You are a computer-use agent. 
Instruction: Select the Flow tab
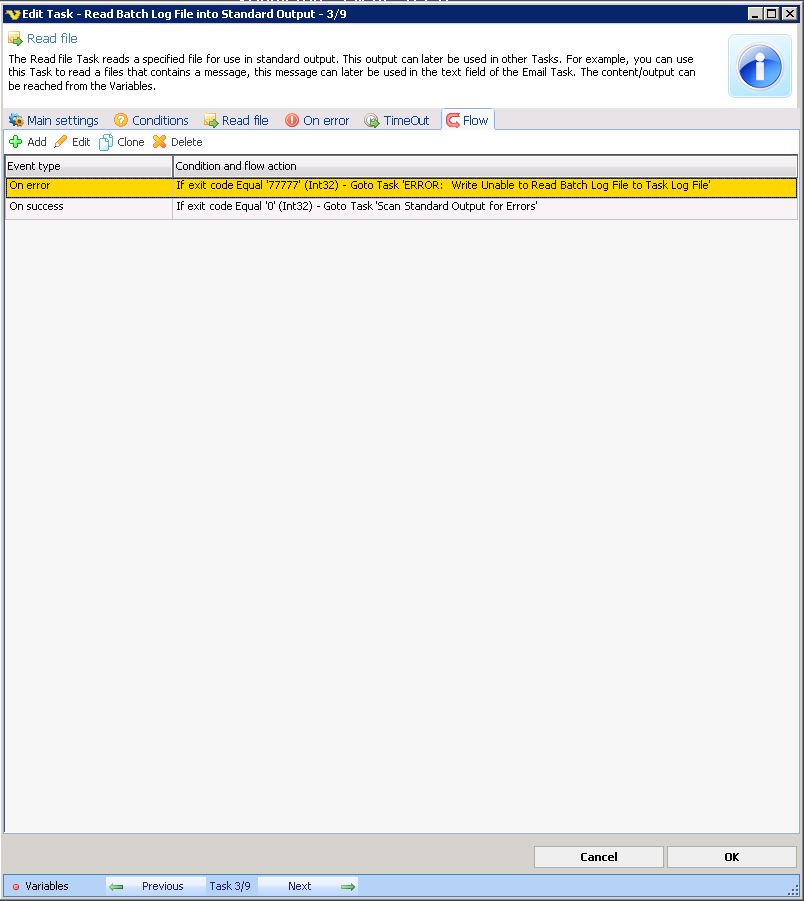468,120
